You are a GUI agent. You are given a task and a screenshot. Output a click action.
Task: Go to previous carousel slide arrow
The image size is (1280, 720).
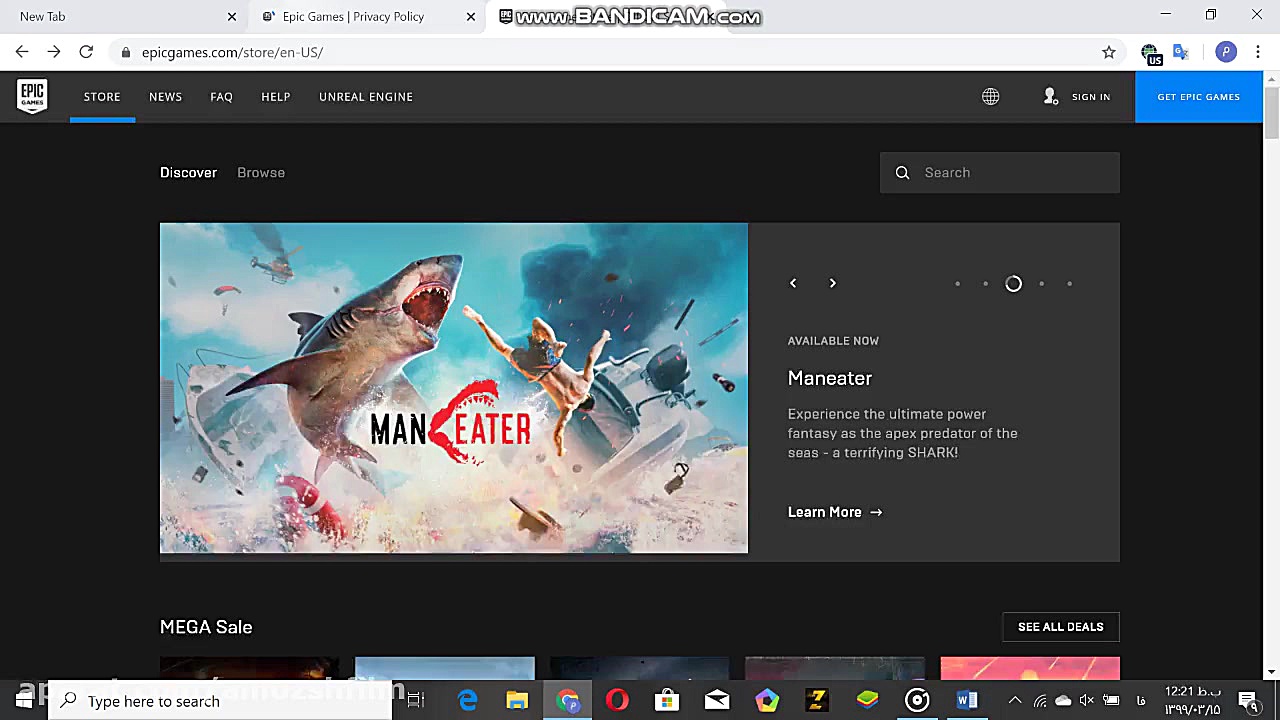pyautogui.click(x=793, y=283)
